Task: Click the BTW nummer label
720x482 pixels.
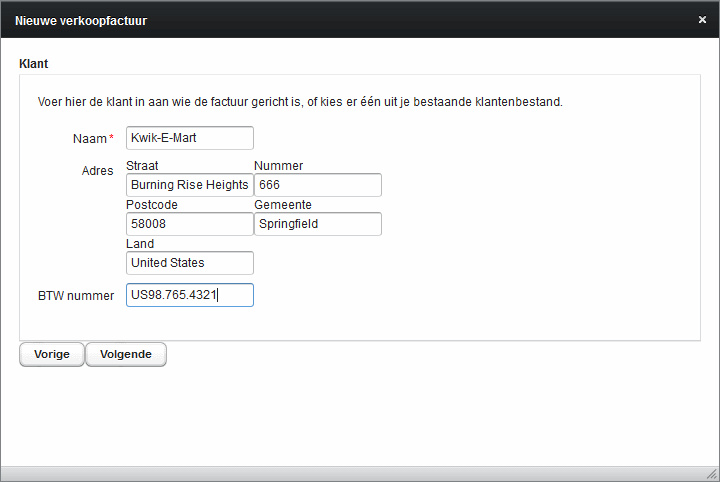Action: 76,296
